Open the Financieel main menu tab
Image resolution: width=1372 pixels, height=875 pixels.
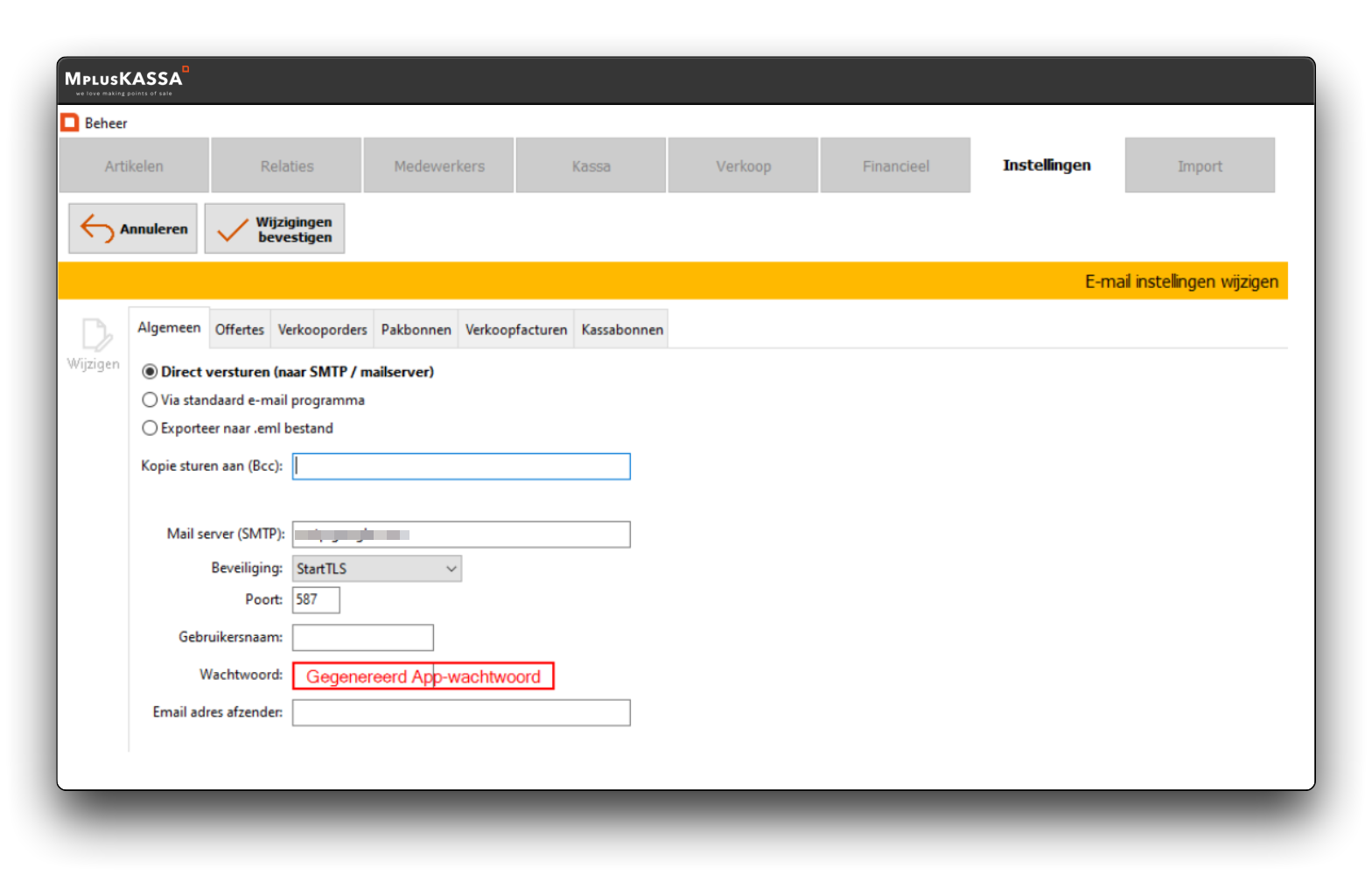[895, 166]
